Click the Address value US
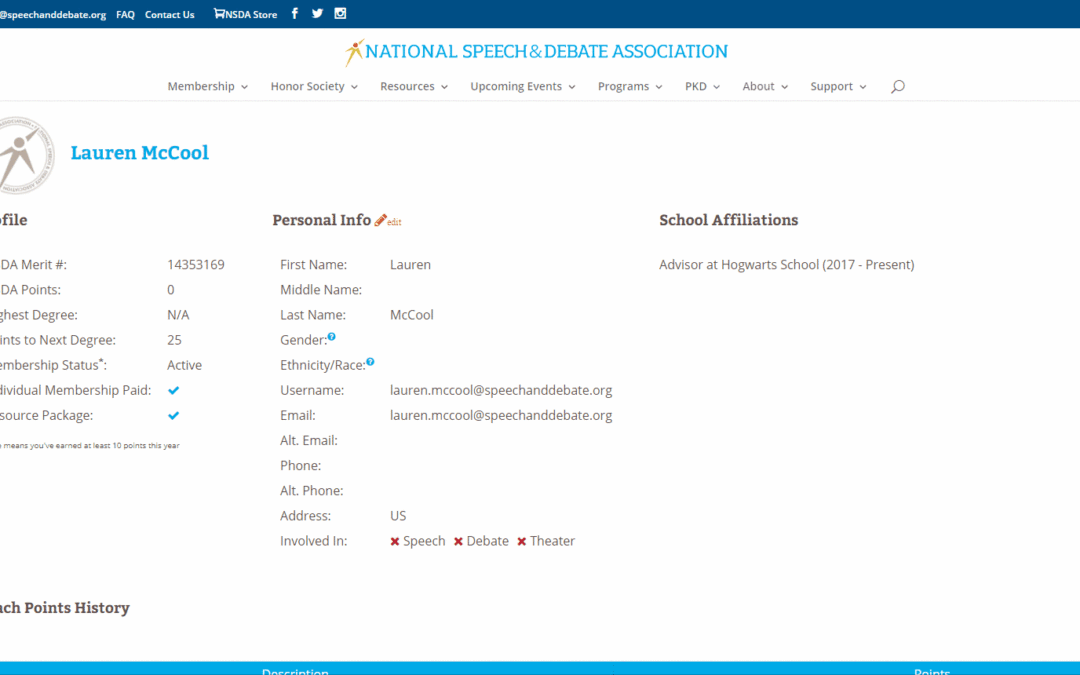The image size is (1080, 675). click(398, 516)
